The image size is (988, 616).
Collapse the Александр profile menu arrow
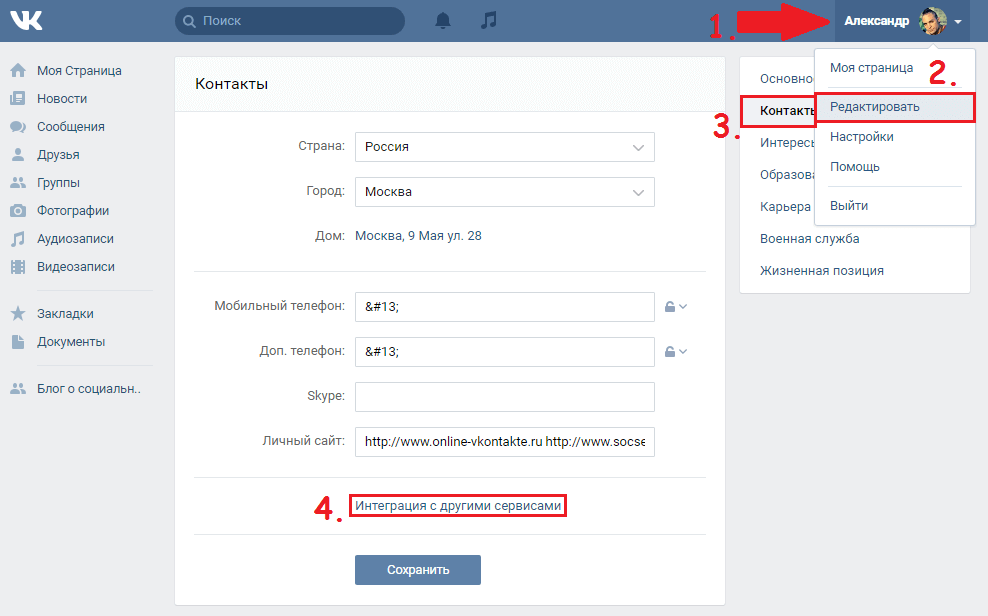tap(958, 21)
